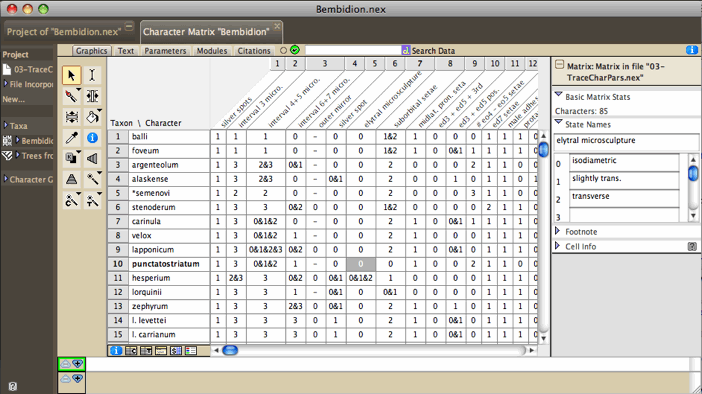Expand the Cell Info section

tap(558, 246)
